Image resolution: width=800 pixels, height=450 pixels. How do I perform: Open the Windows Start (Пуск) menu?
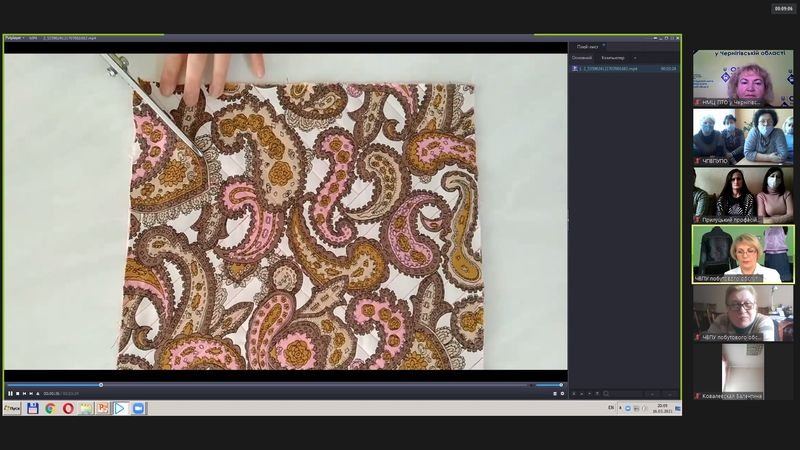coord(13,408)
